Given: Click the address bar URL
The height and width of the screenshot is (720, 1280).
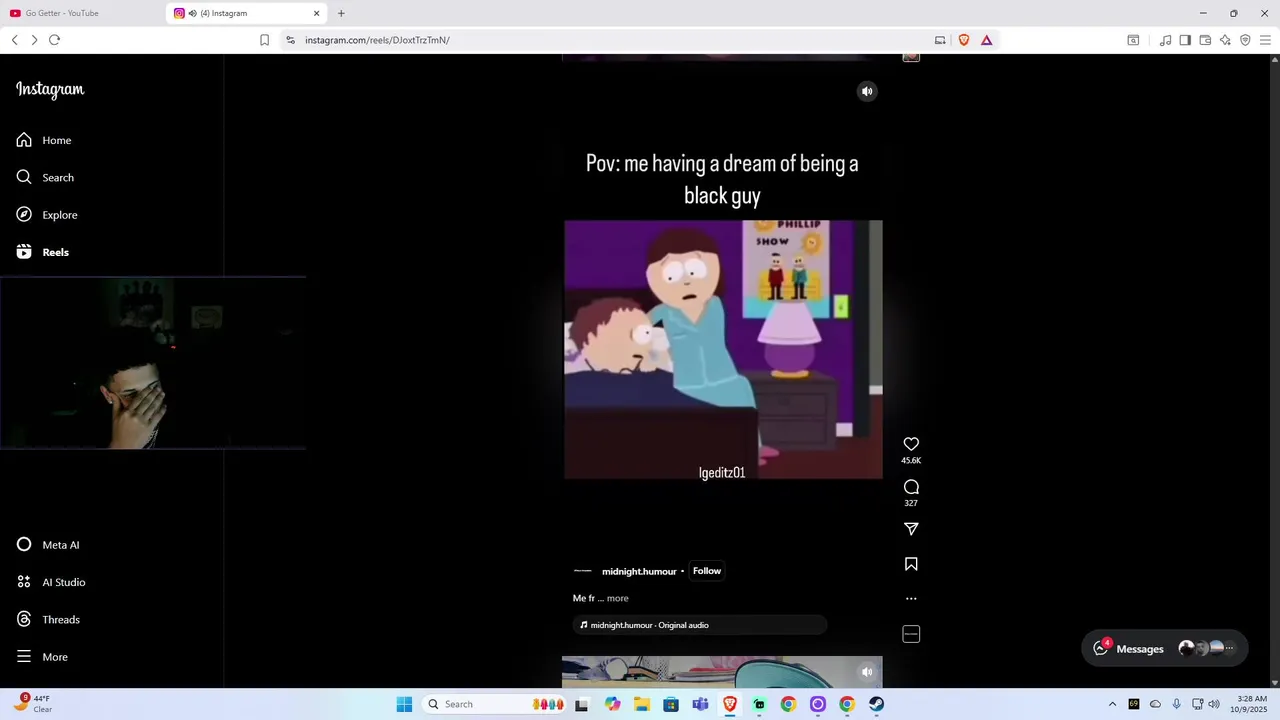Looking at the screenshot, I should point(377,40).
